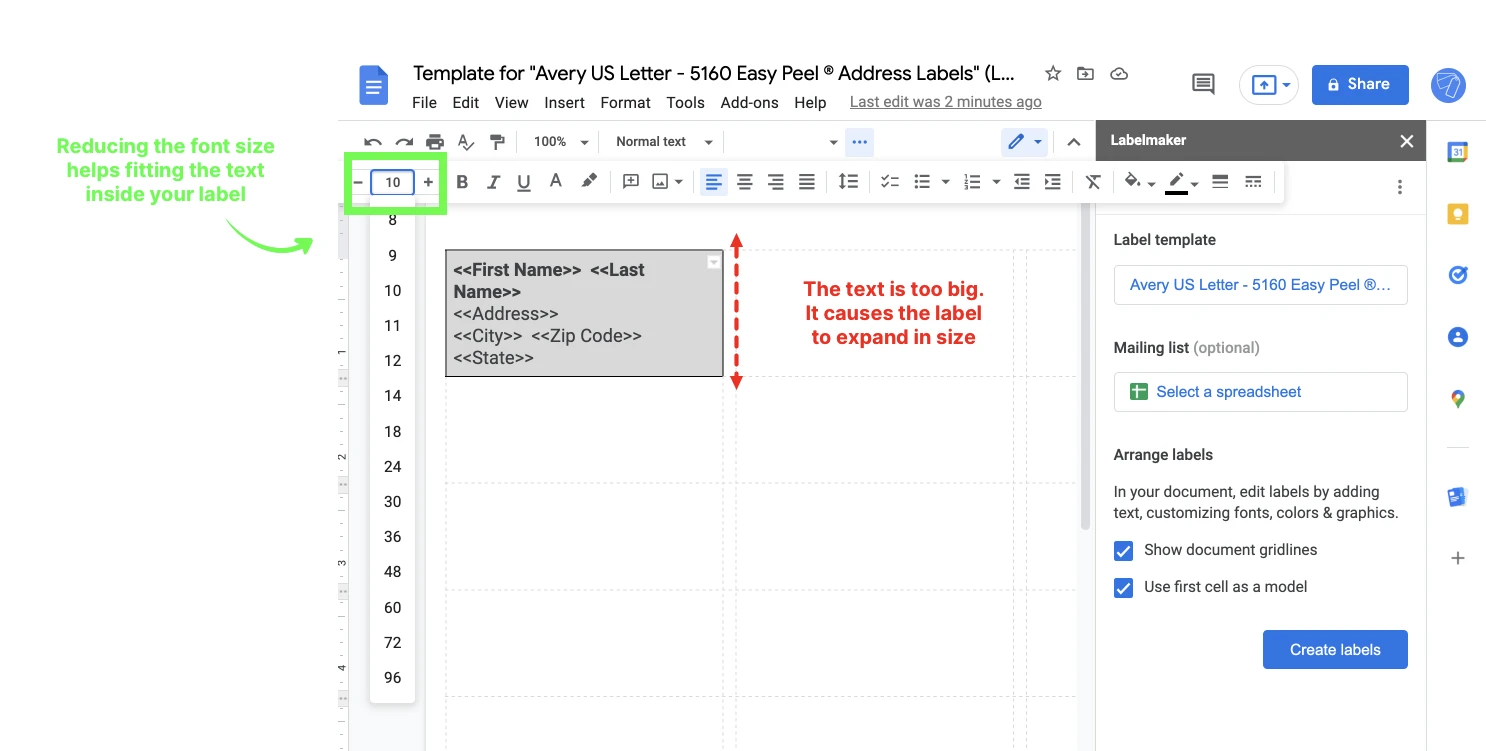
Task: Collapse the menus with the up chevron
Action: [x=1074, y=142]
